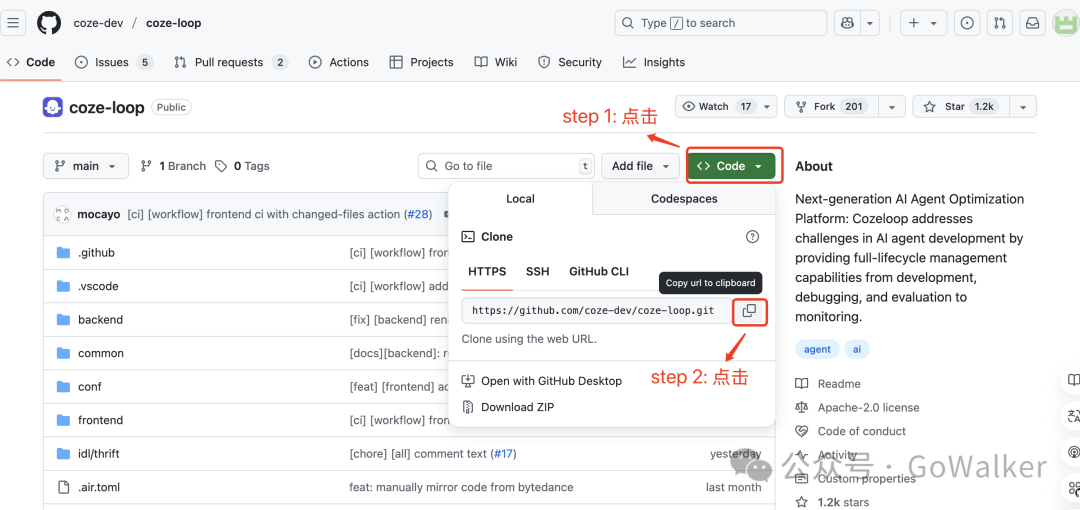Open the Insights tab

tap(654, 62)
